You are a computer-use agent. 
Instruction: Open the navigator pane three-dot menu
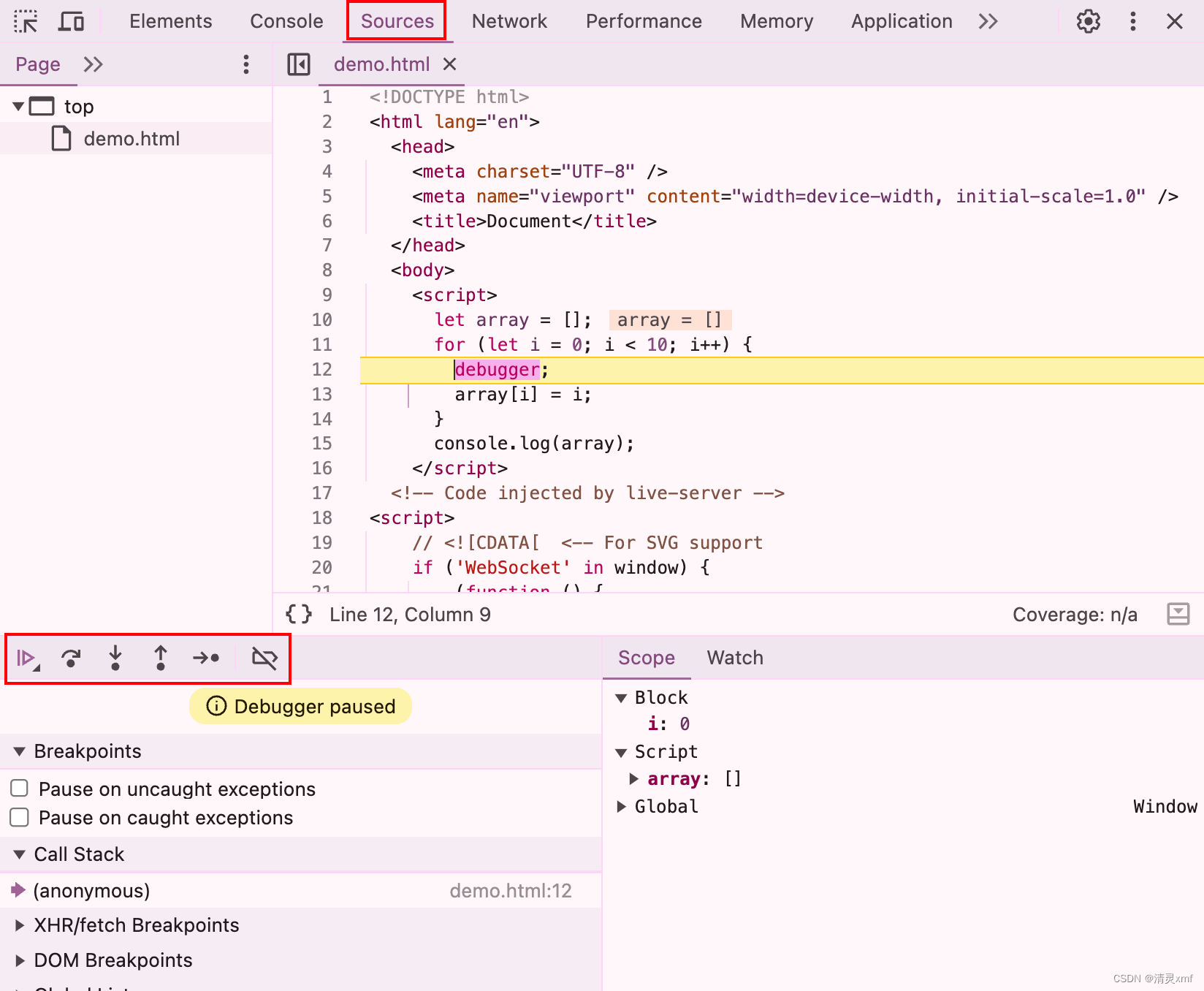pyautogui.click(x=246, y=64)
